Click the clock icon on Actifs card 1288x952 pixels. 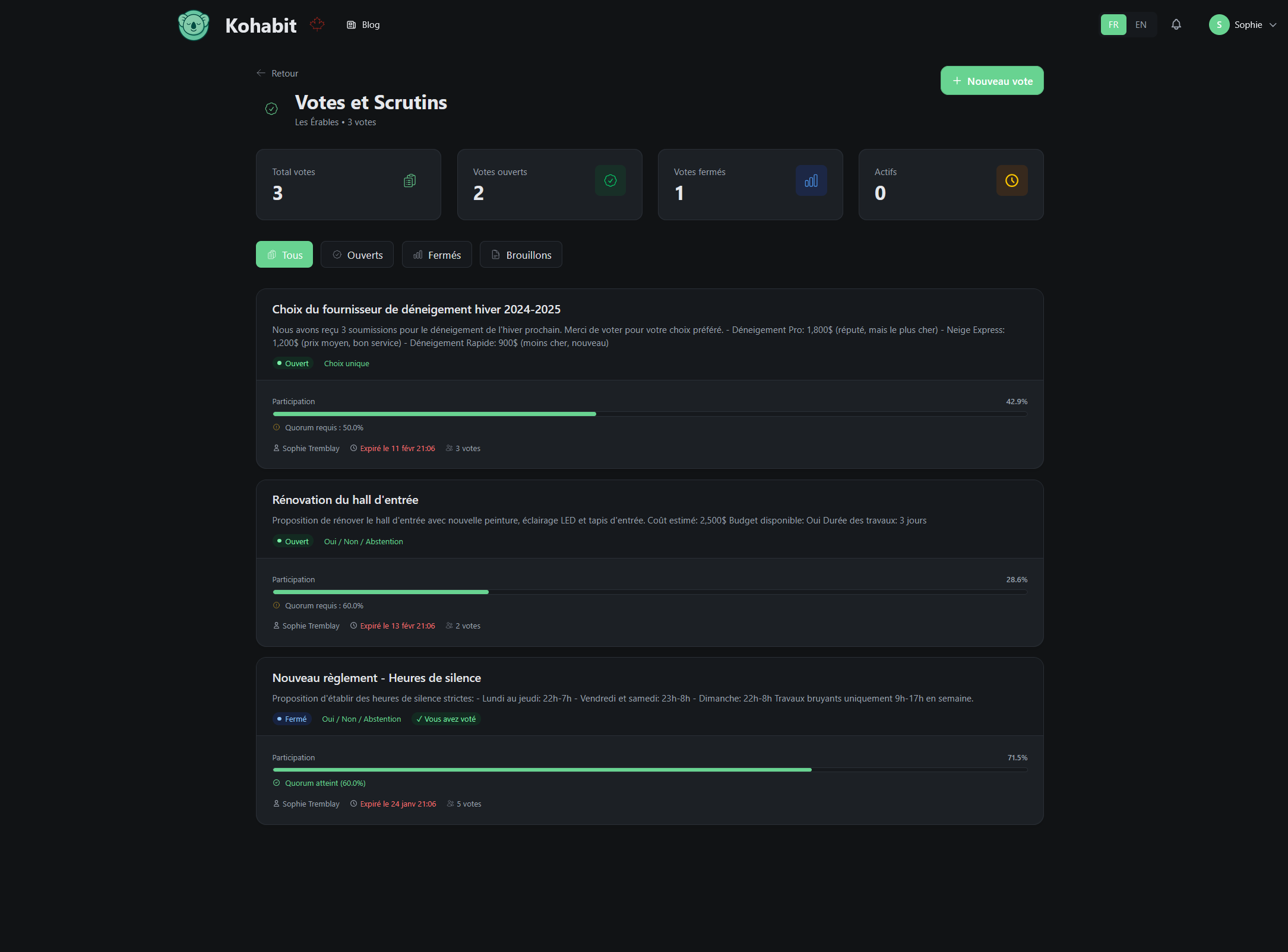[x=1012, y=180]
